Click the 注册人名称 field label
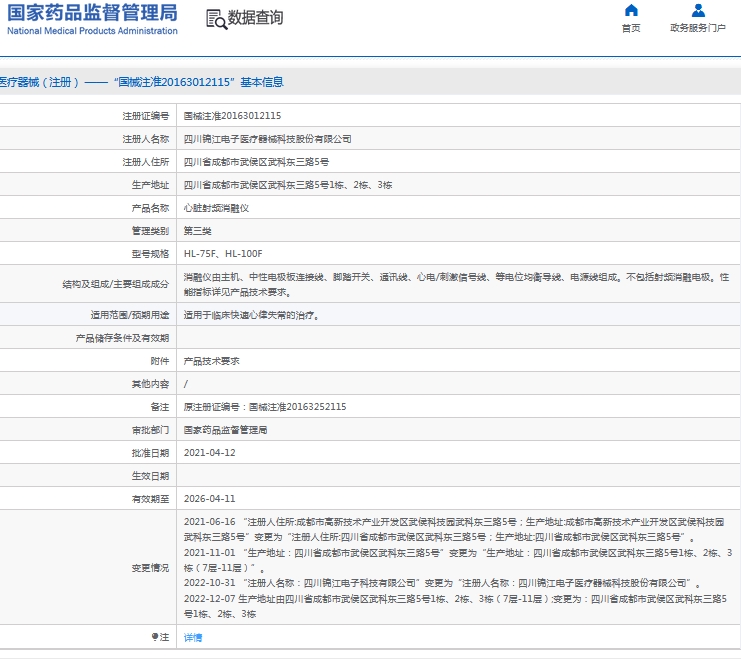The width and height of the screenshot is (741, 659). (146, 139)
